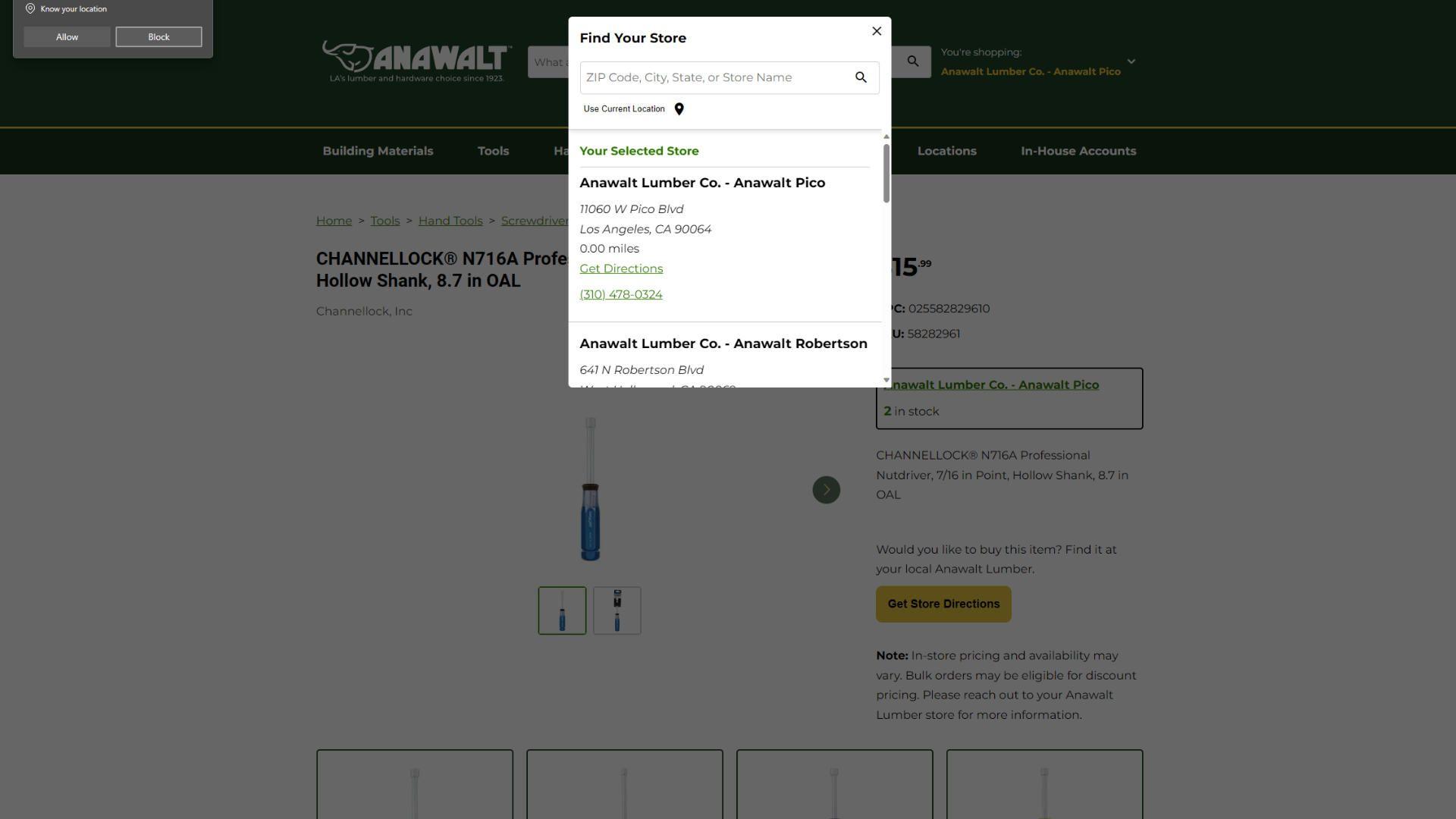The height and width of the screenshot is (819, 1456).
Task: Click the location pin icon
Action: point(680,108)
